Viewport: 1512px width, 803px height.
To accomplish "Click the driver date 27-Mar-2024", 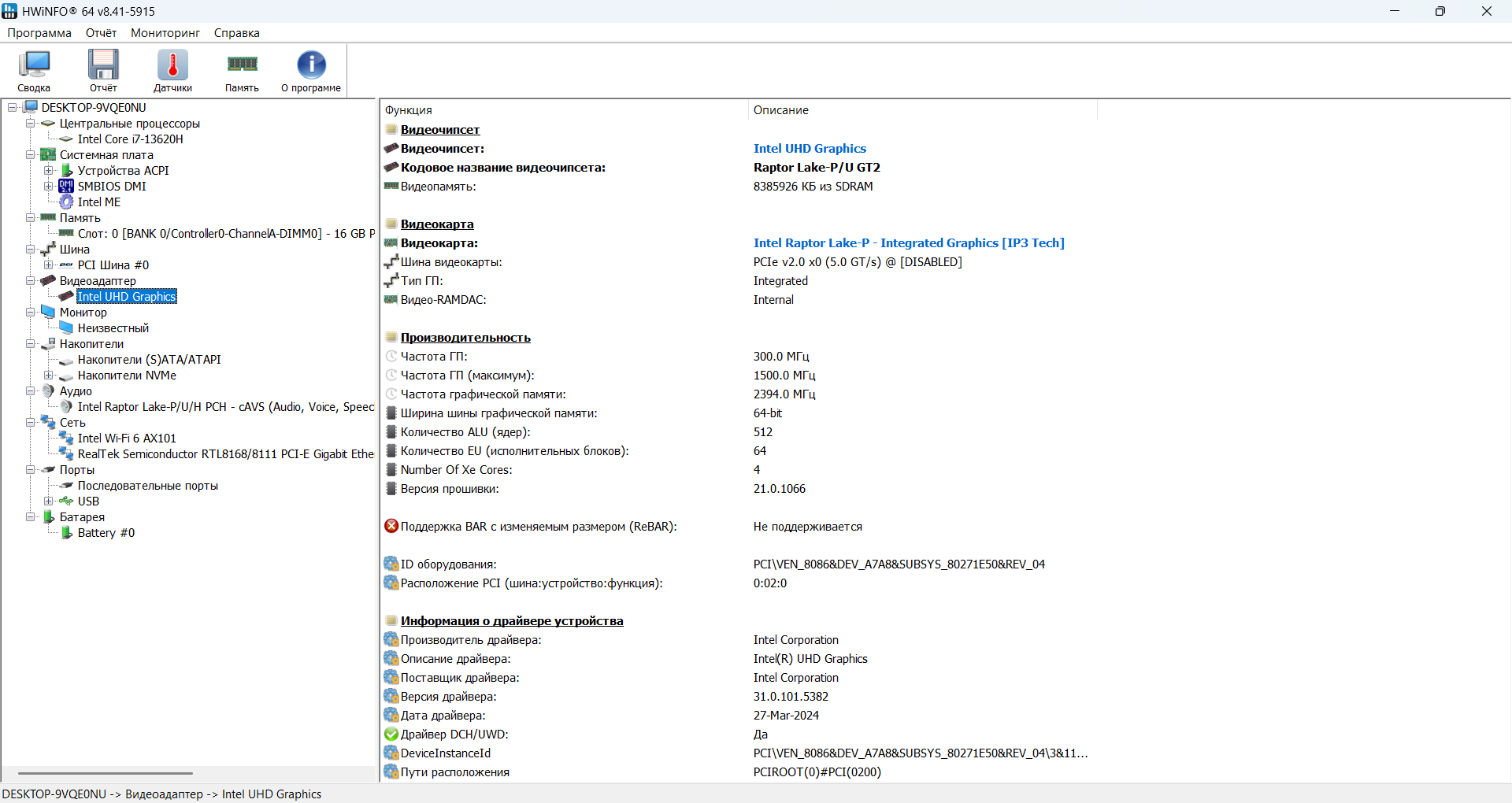I will (786, 715).
